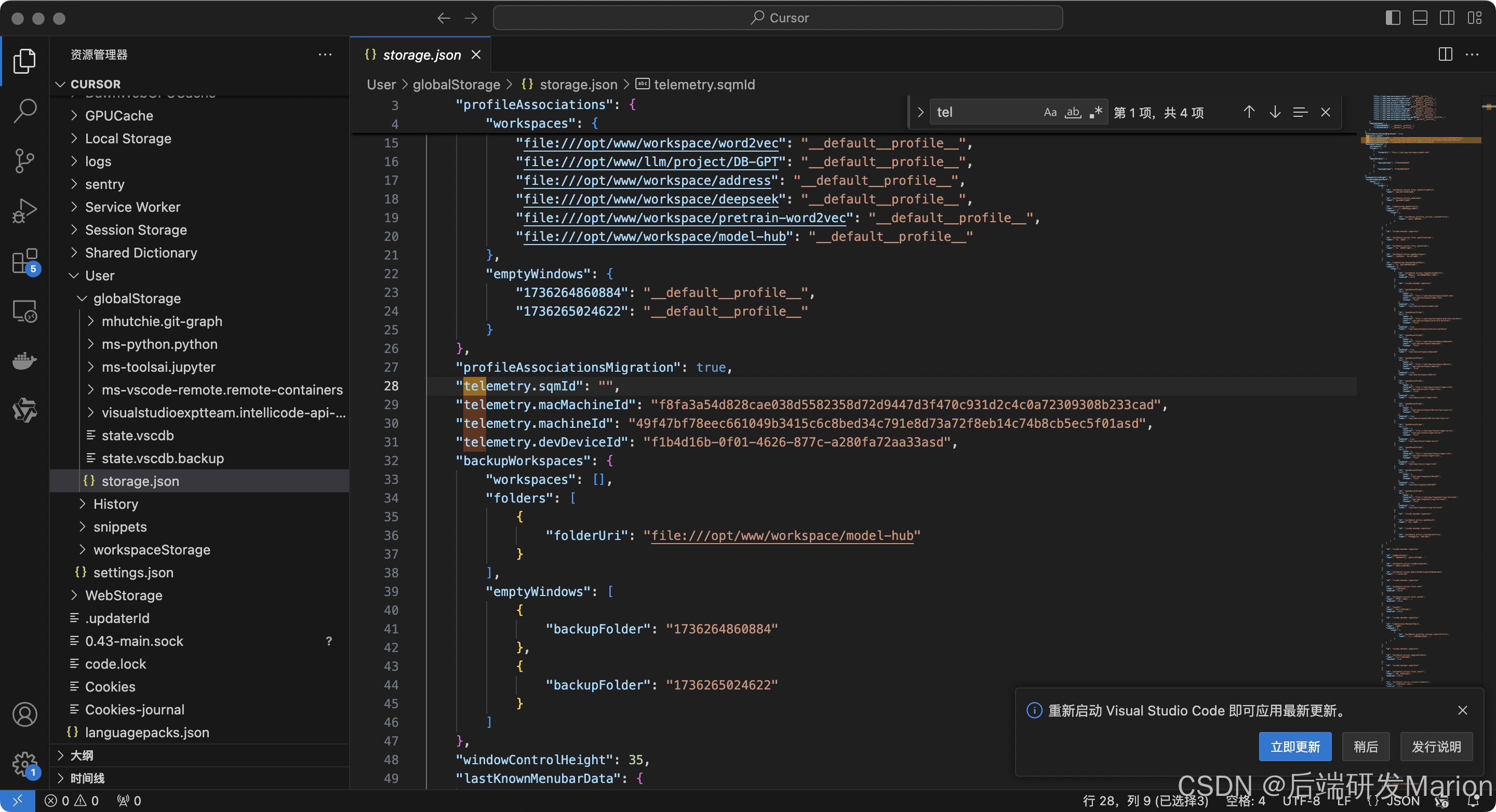Go to next find match arrow
Screen dimensions: 1496x812
(1275, 112)
